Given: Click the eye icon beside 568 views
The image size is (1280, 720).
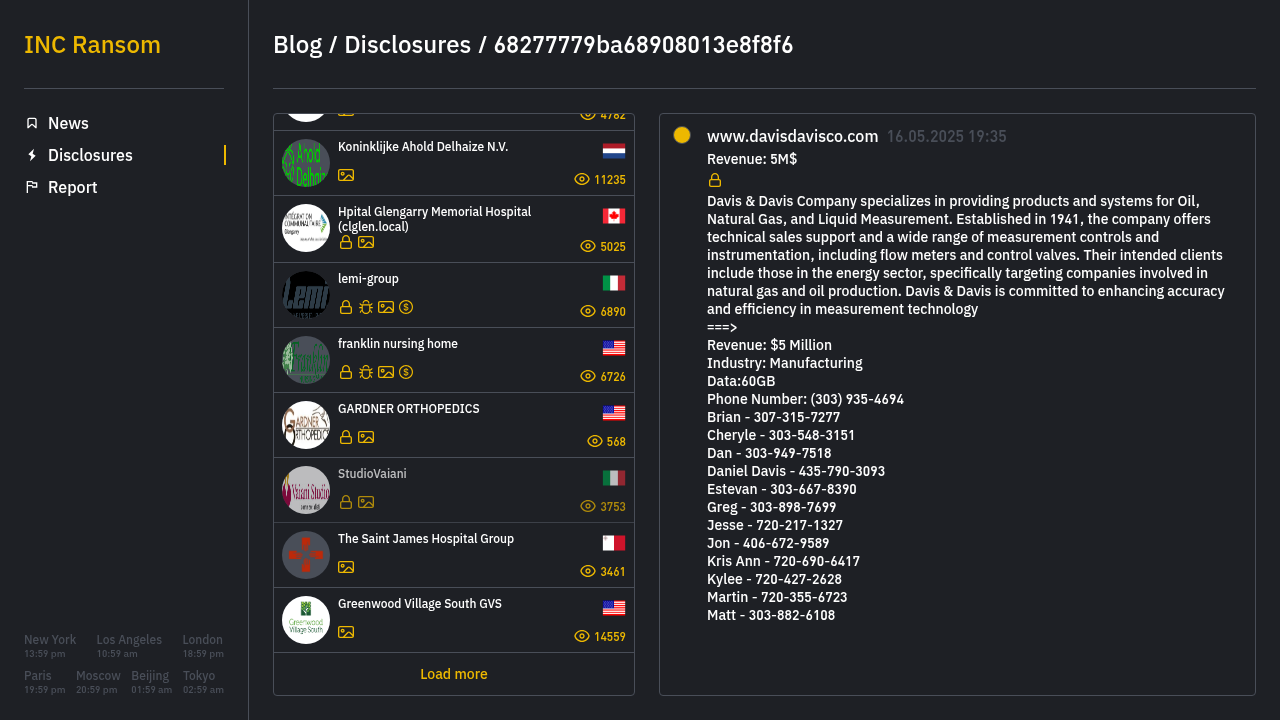Looking at the screenshot, I should coord(595,441).
